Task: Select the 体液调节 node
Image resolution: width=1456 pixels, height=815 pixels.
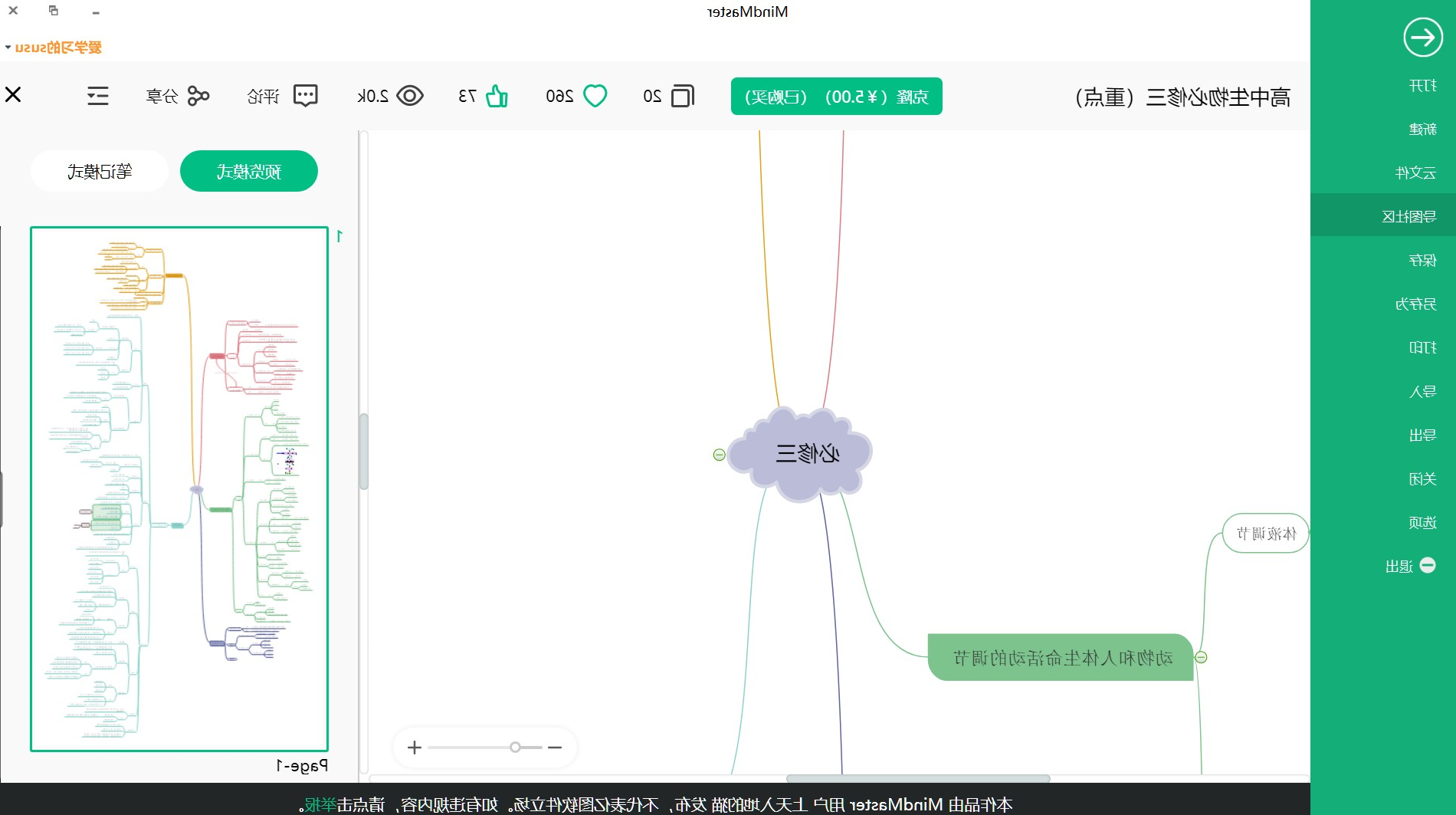Action: (1266, 533)
